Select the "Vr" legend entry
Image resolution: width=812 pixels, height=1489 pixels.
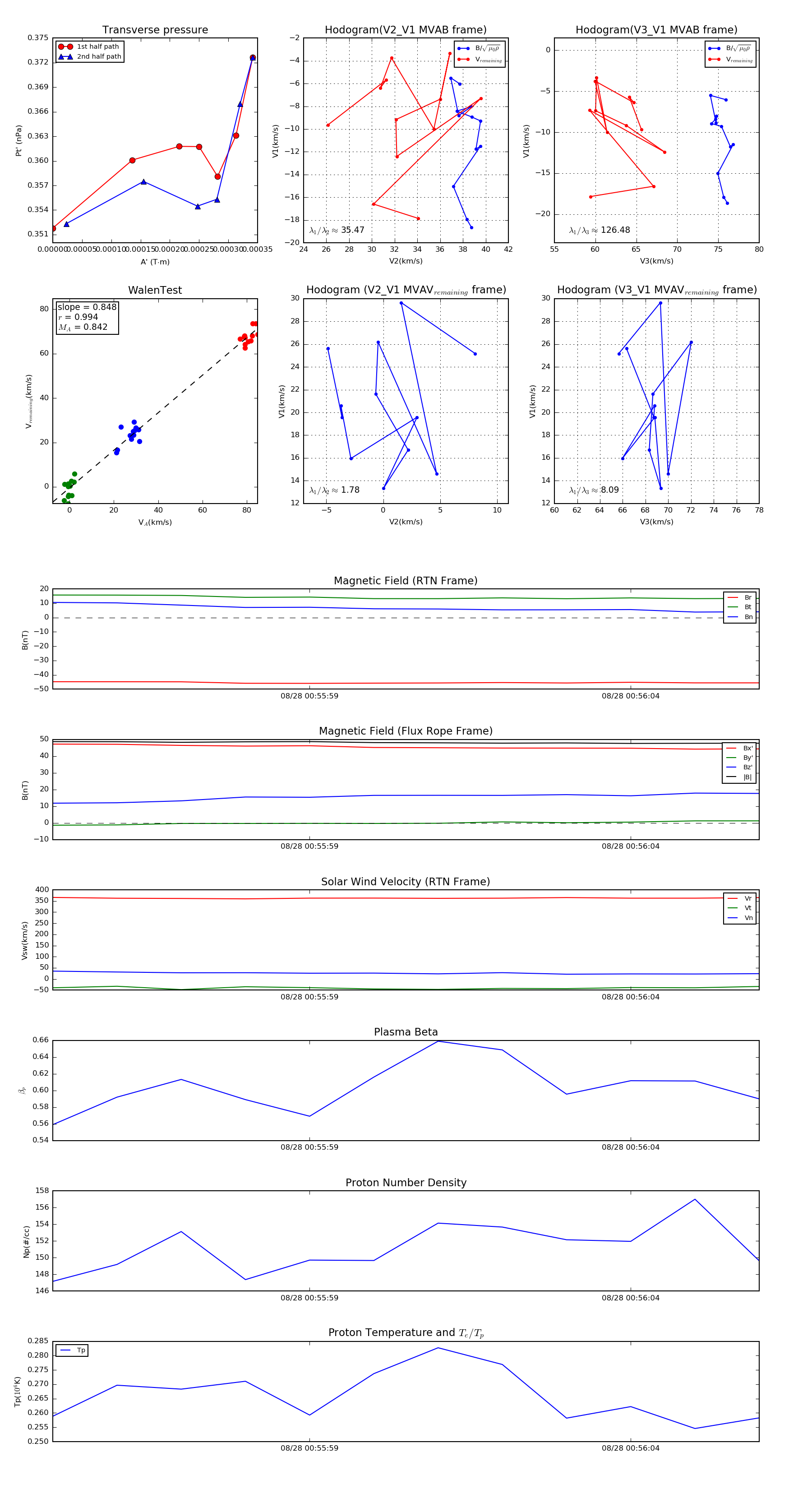[740, 898]
